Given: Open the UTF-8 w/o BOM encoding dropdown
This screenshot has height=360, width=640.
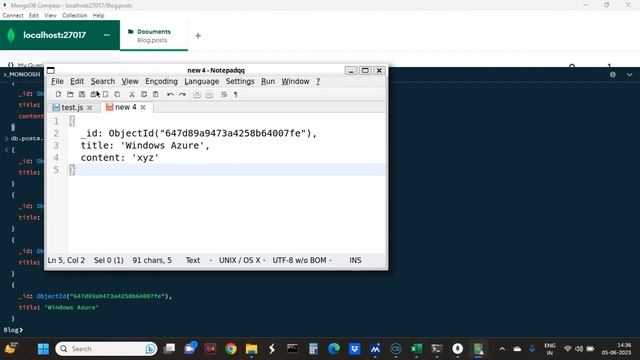Looking at the screenshot, I should tap(302, 260).
